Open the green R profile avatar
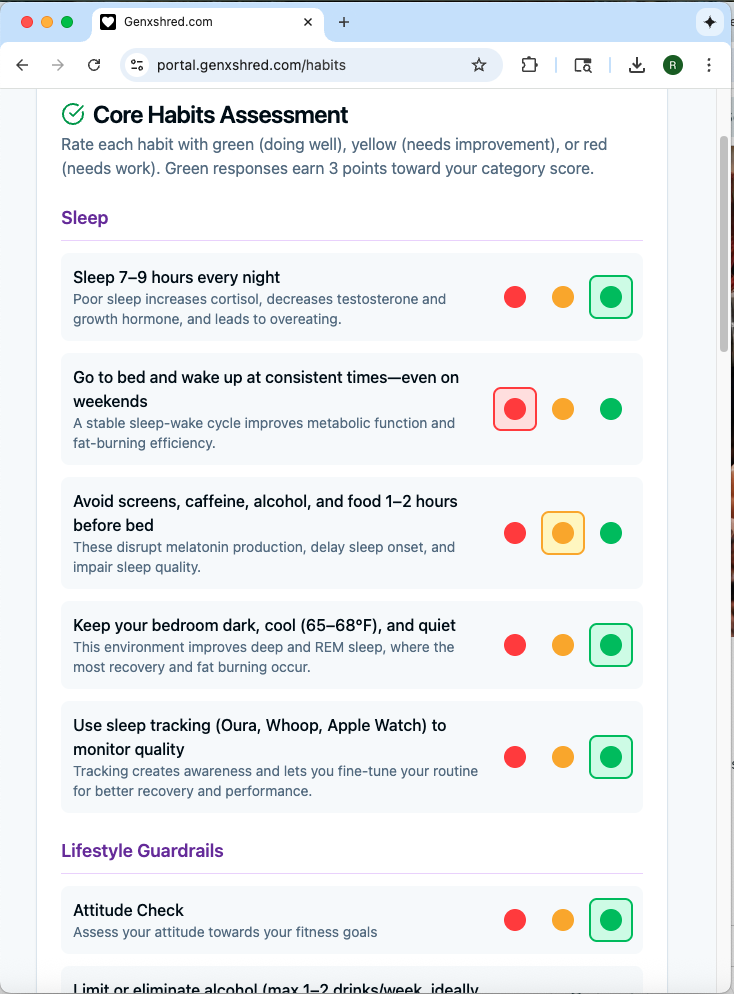Viewport: 734px width, 994px height. [x=673, y=65]
